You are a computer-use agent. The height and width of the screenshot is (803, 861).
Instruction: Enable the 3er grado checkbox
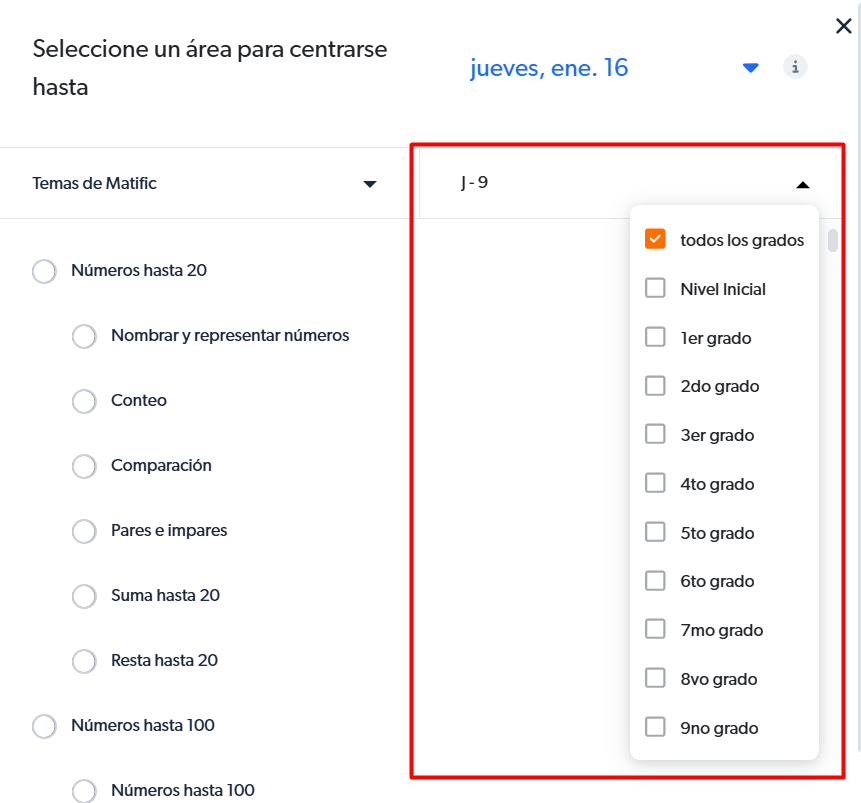point(655,434)
